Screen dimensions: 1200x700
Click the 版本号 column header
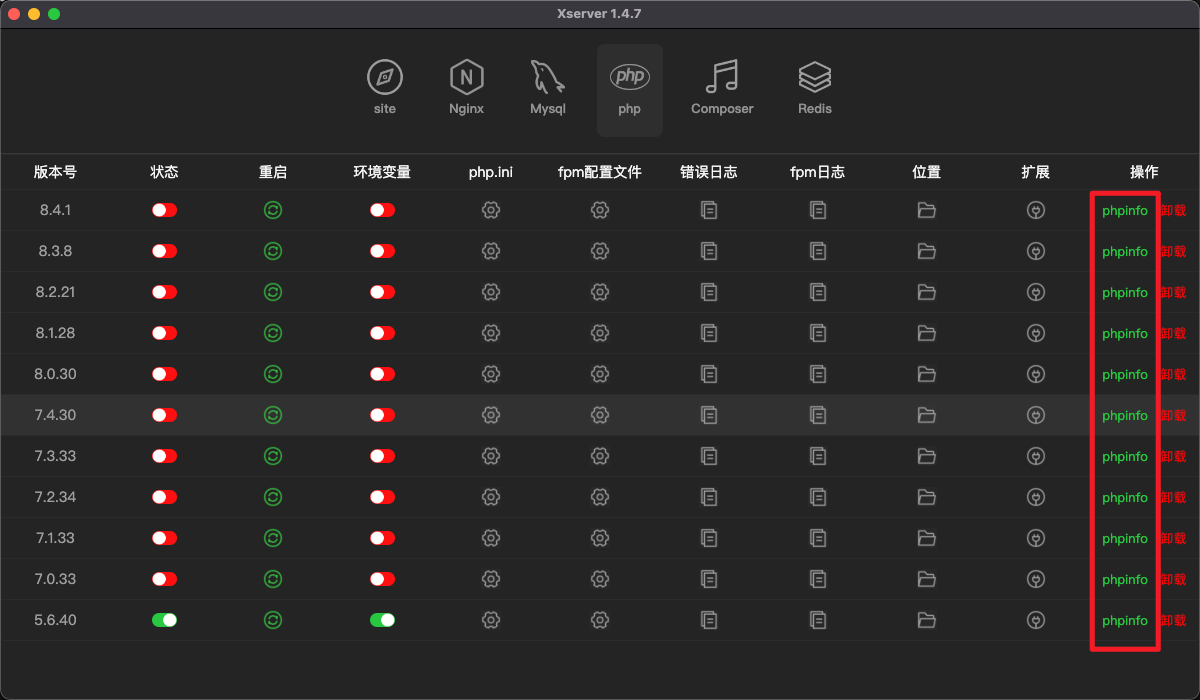tap(55, 172)
